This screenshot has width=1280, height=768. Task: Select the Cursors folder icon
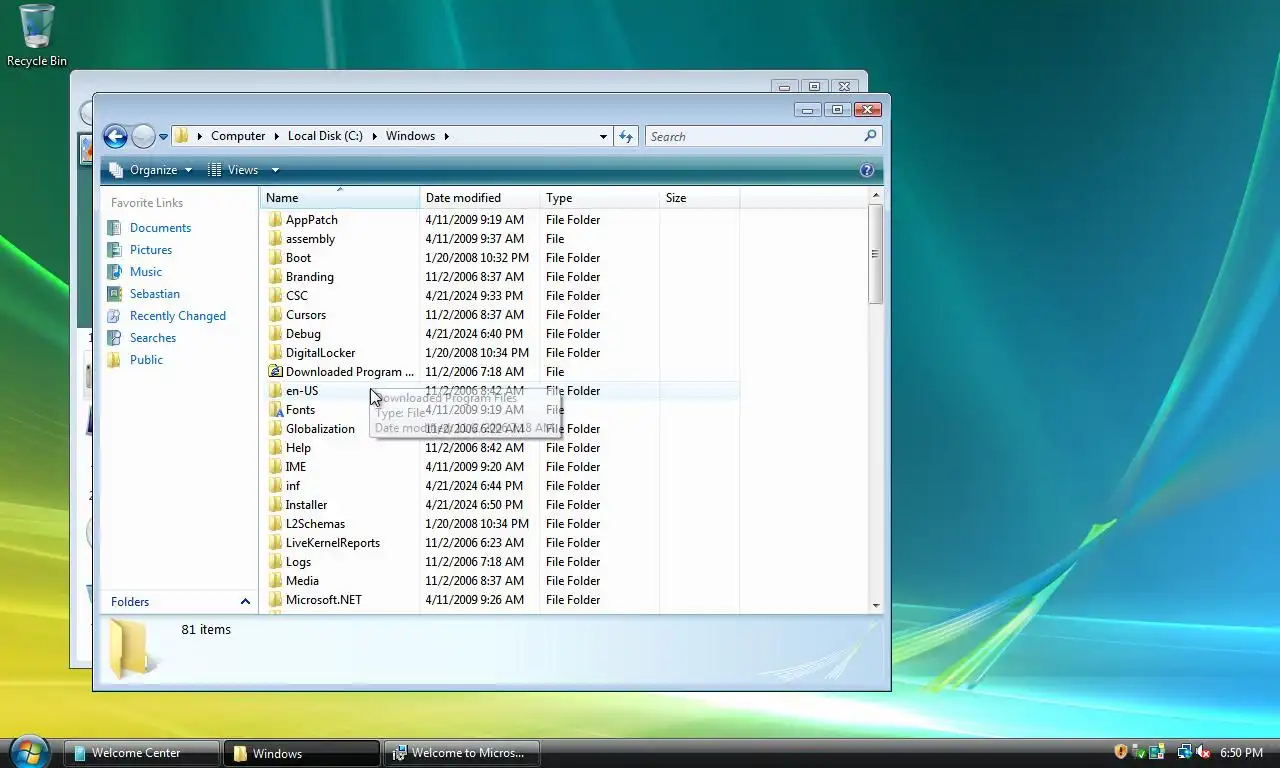click(x=276, y=315)
